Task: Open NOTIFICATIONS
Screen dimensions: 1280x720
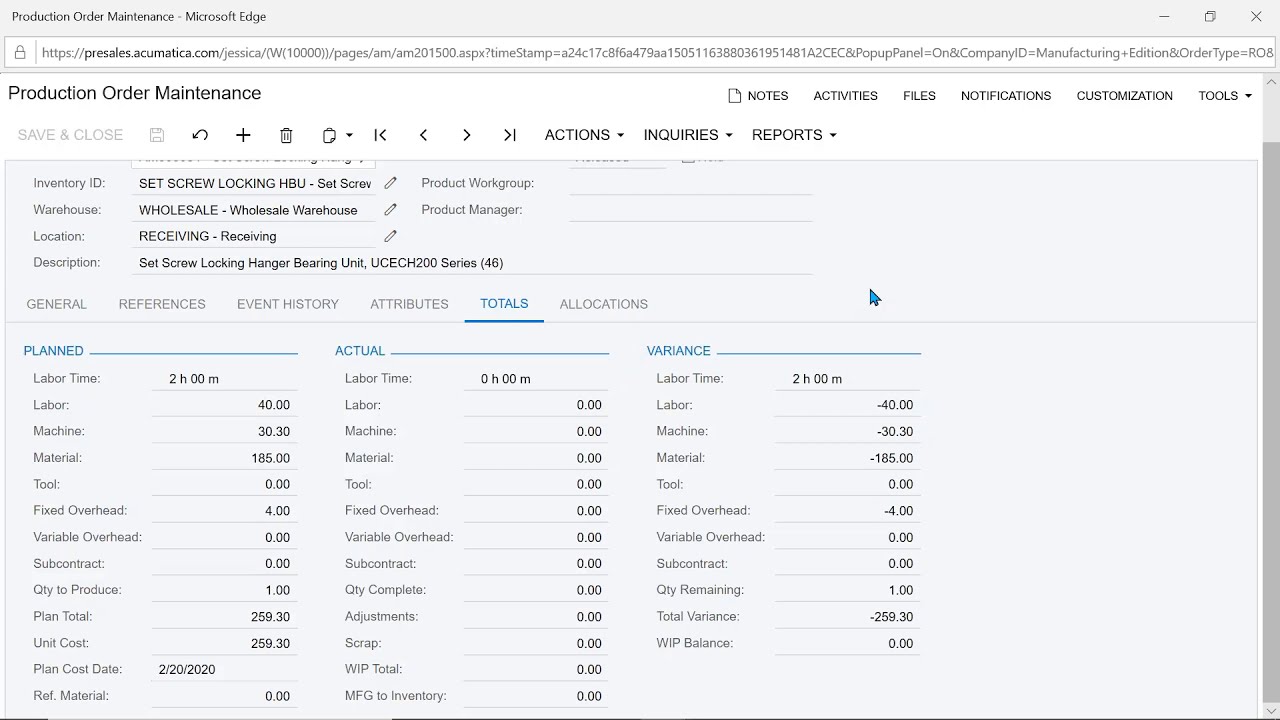Action: tap(1006, 96)
